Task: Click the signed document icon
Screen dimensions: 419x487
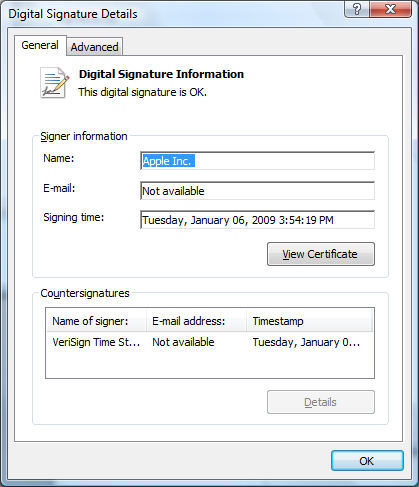Action: [x=55, y=83]
